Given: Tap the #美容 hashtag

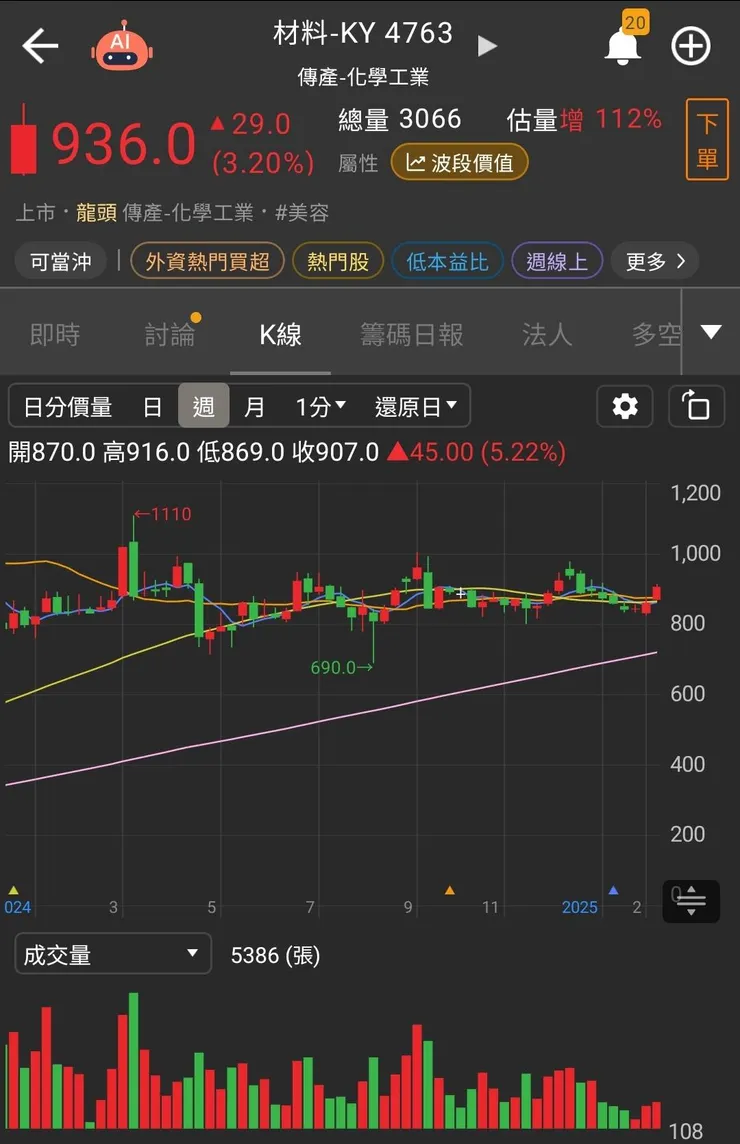Looking at the screenshot, I should (302, 212).
